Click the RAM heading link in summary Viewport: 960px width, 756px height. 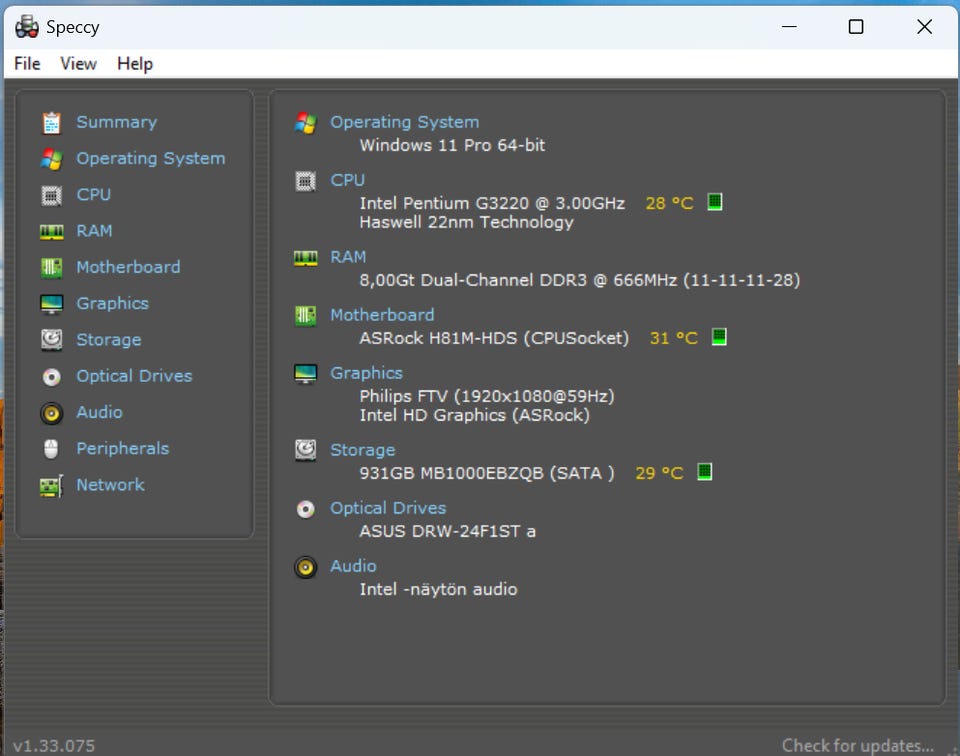[348, 256]
